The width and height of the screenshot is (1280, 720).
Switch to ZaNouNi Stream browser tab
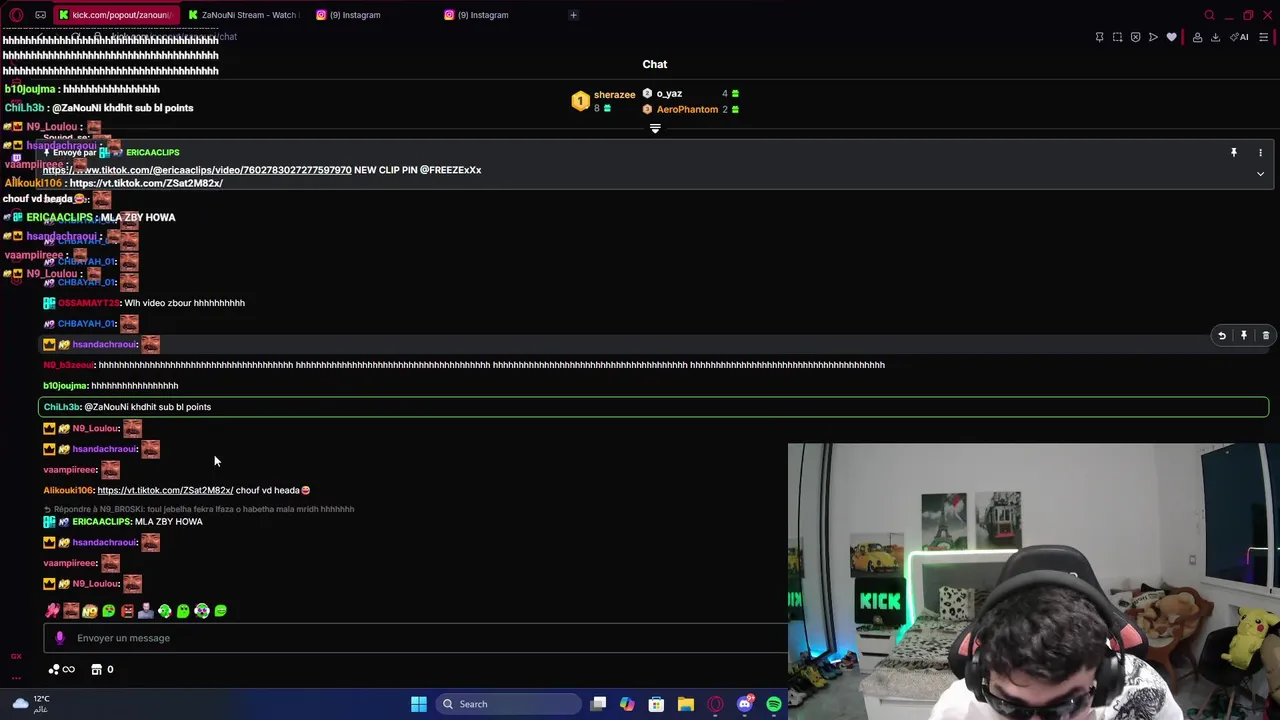tap(243, 15)
